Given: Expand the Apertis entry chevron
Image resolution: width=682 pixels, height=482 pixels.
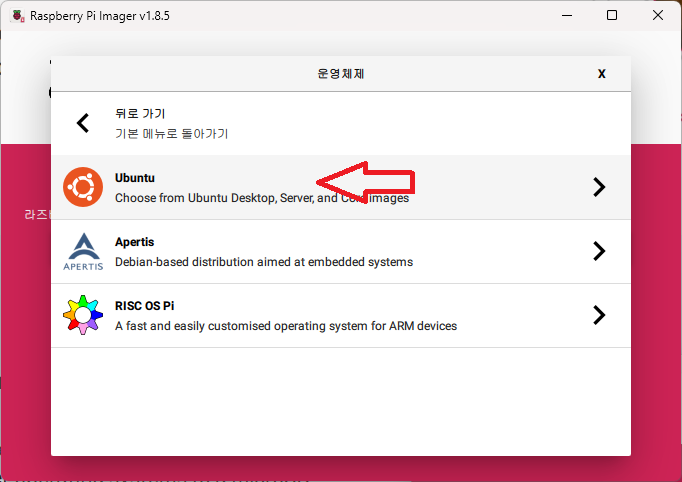Looking at the screenshot, I should pyautogui.click(x=599, y=251).
